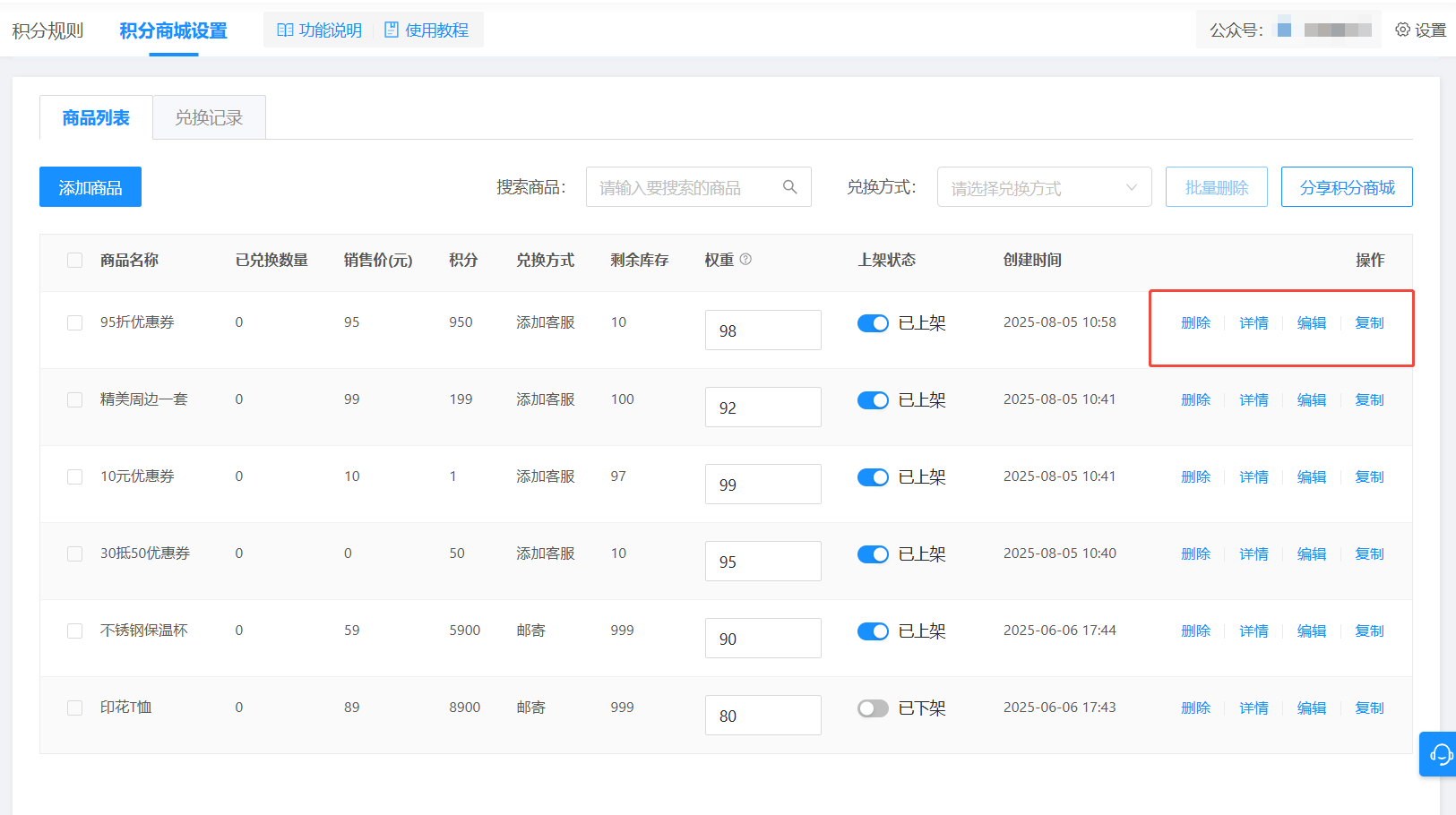The height and width of the screenshot is (815, 1456).
Task: Click the 批量删除 button
Action: 1216,187
